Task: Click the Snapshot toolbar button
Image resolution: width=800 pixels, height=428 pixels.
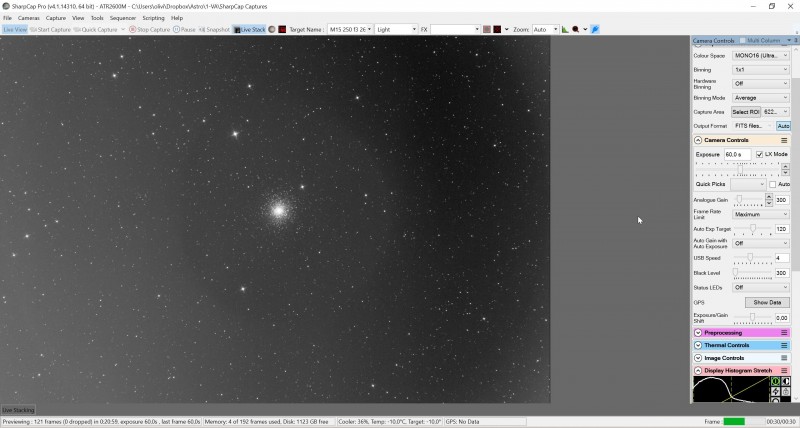Action: (x=214, y=30)
